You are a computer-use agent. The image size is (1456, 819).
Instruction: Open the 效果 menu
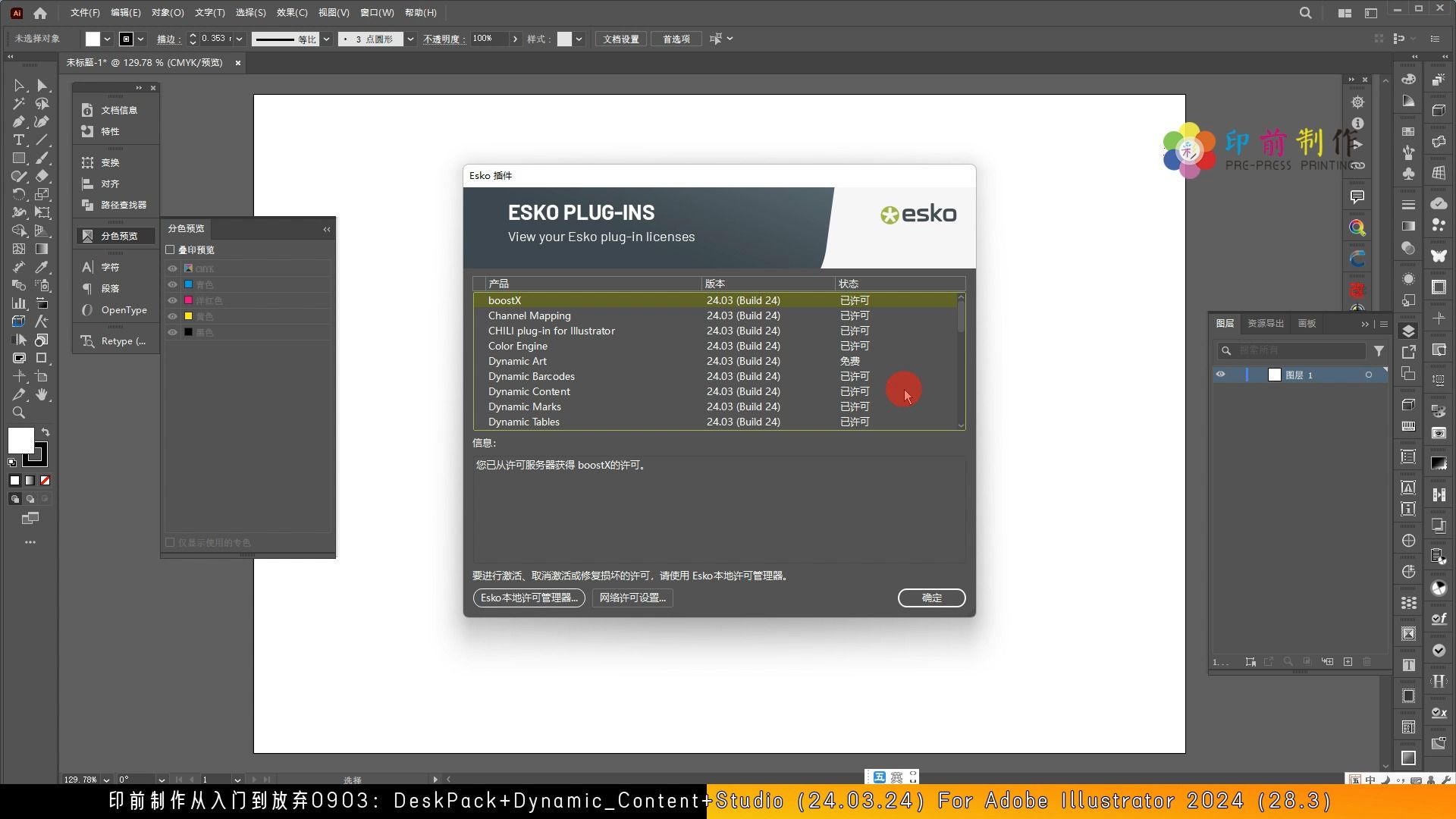pos(292,13)
